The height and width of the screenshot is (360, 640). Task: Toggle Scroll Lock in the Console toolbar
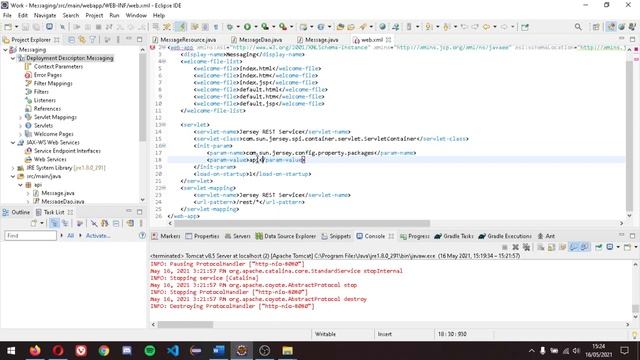click(551, 247)
